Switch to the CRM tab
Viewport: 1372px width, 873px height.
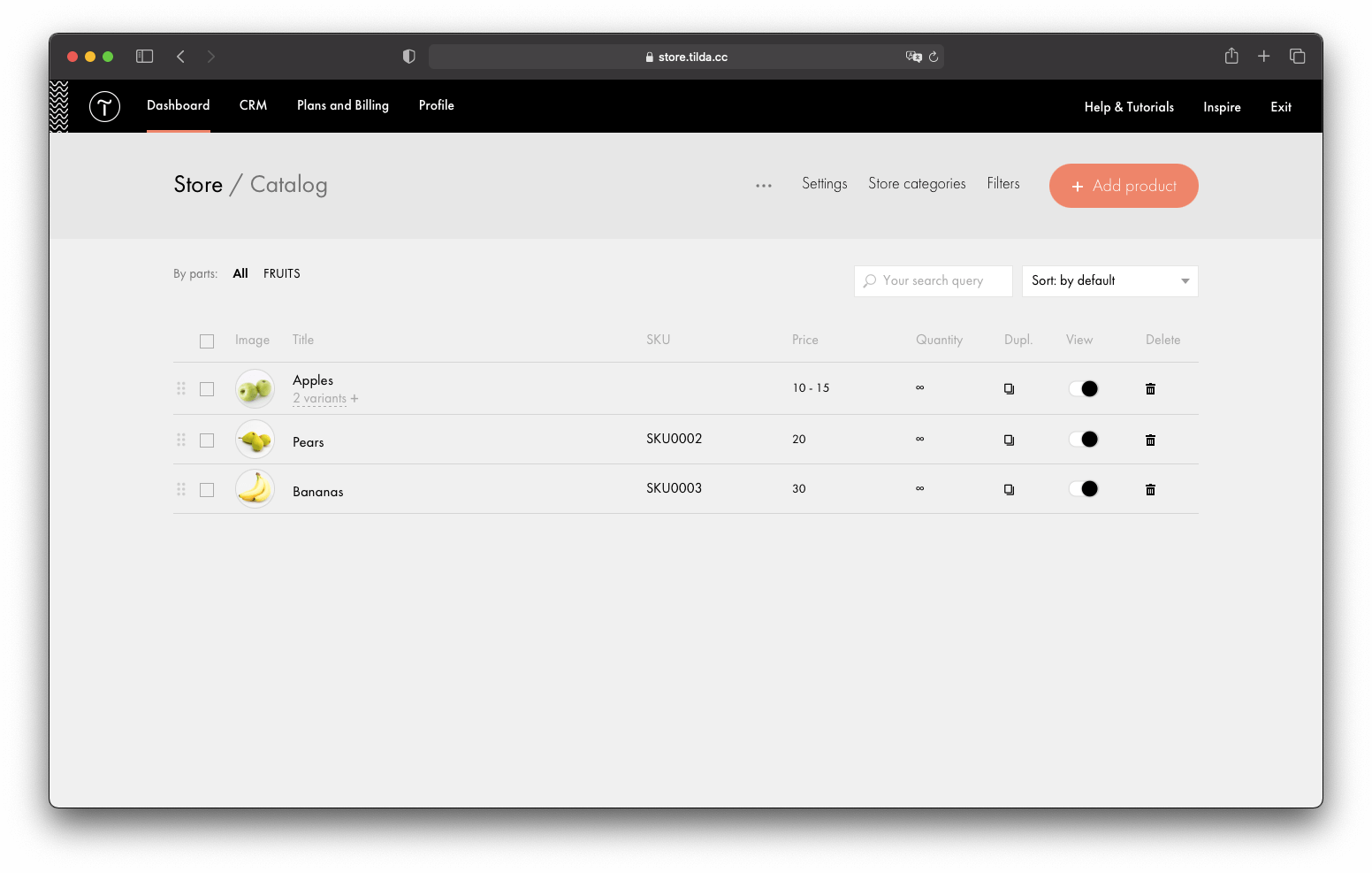tap(253, 105)
